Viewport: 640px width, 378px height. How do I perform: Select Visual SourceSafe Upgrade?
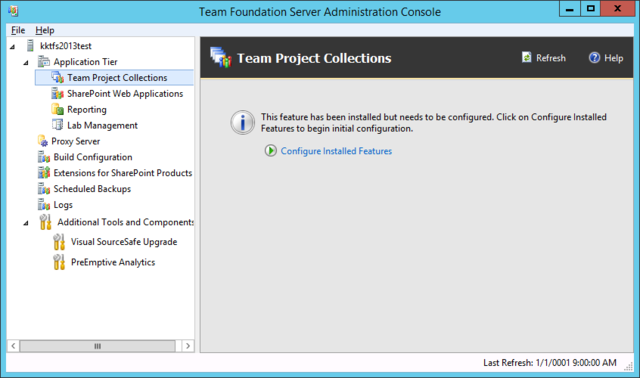click(124, 242)
